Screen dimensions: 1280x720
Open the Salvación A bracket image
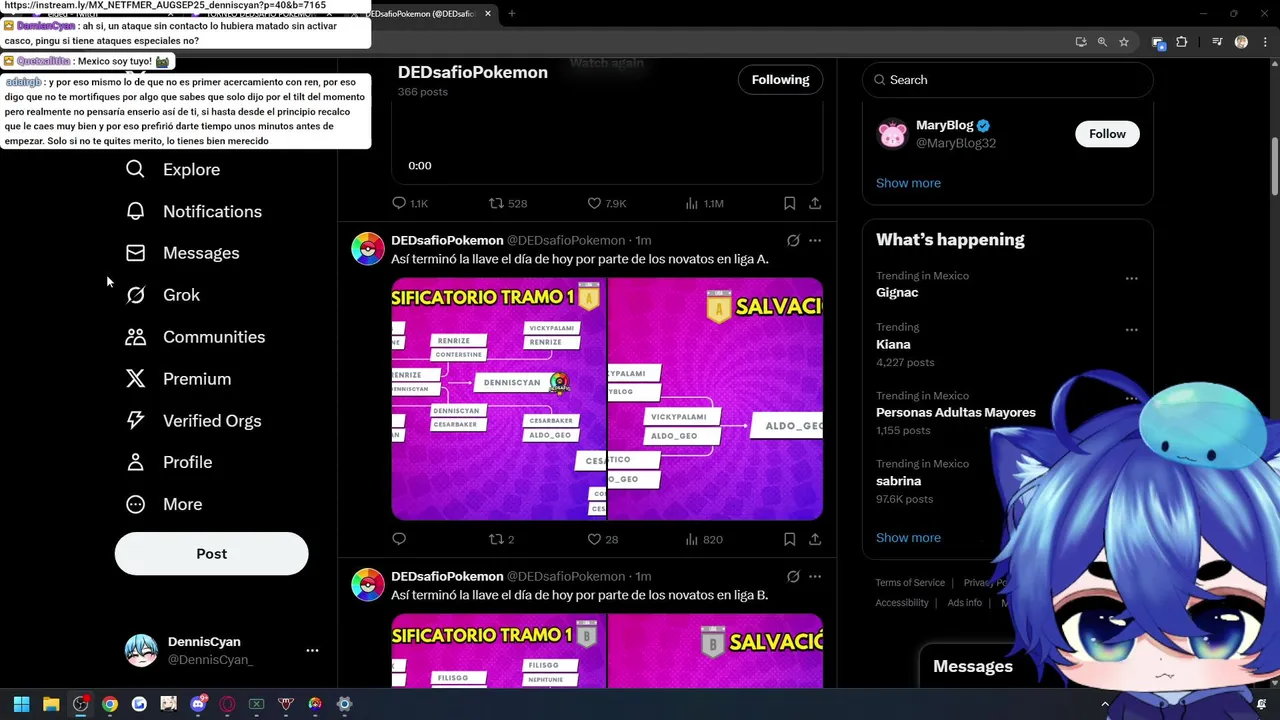click(x=715, y=399)
